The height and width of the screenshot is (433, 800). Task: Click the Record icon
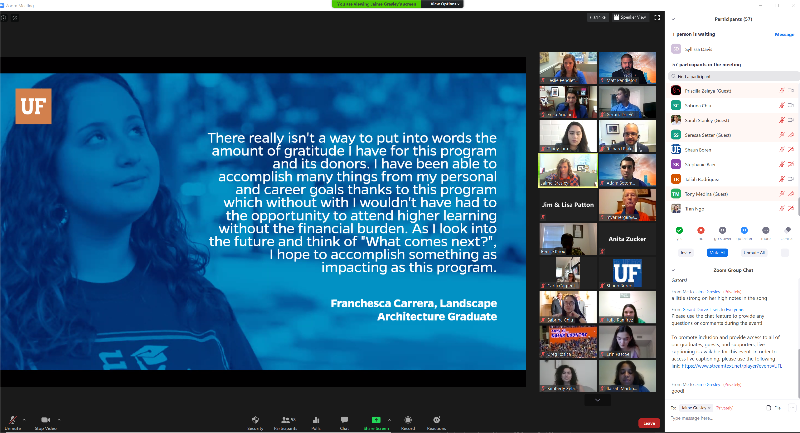coord(408,422)
